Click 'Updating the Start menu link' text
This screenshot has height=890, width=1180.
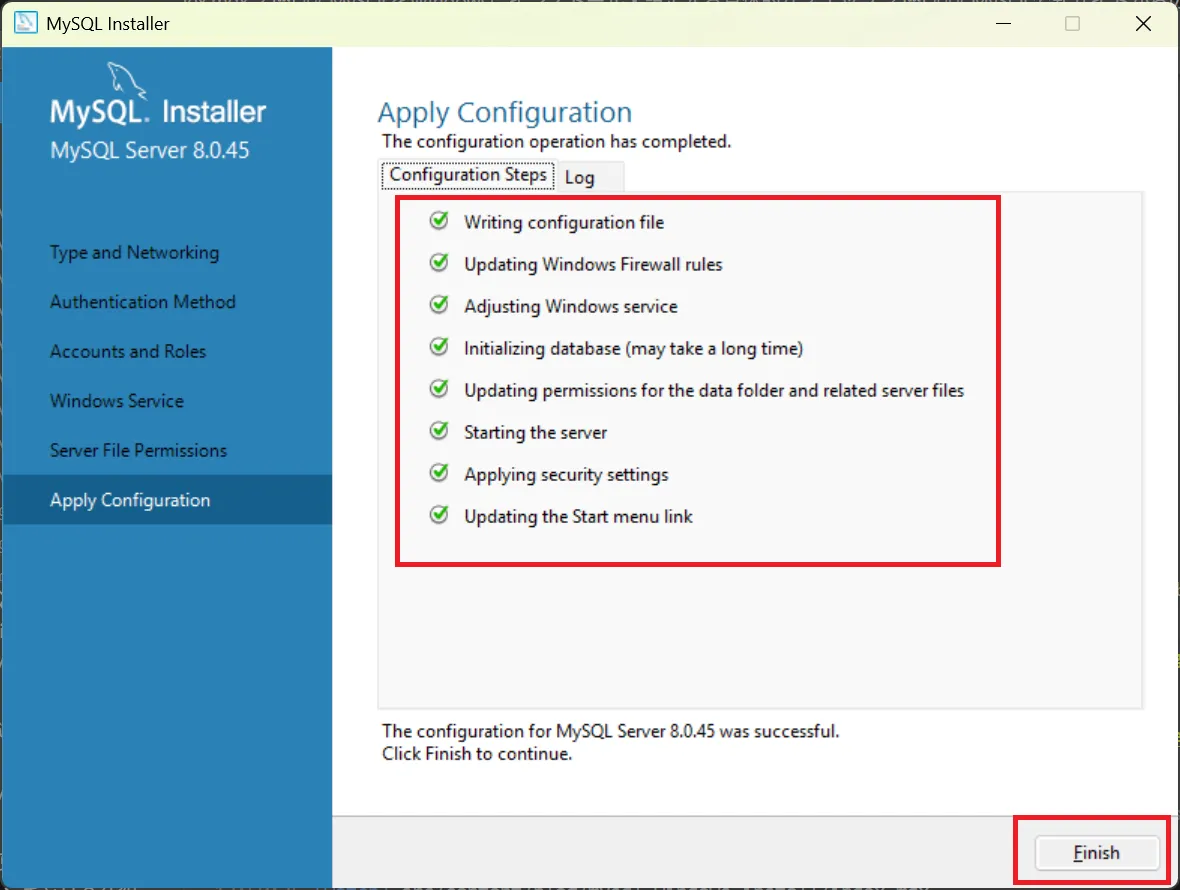(x=578, y=517)
